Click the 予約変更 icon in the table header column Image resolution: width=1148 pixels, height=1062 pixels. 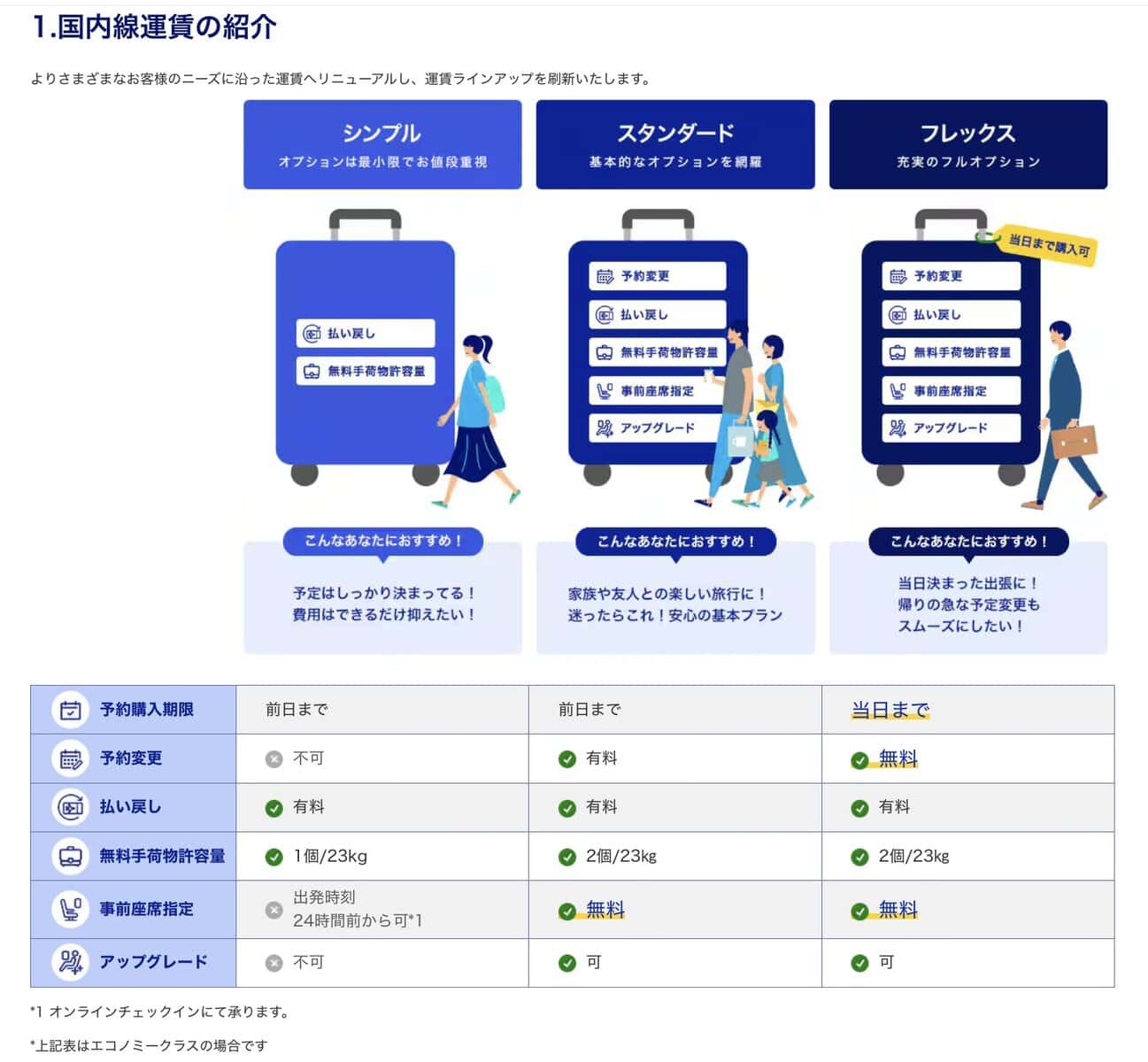(71, 758)
